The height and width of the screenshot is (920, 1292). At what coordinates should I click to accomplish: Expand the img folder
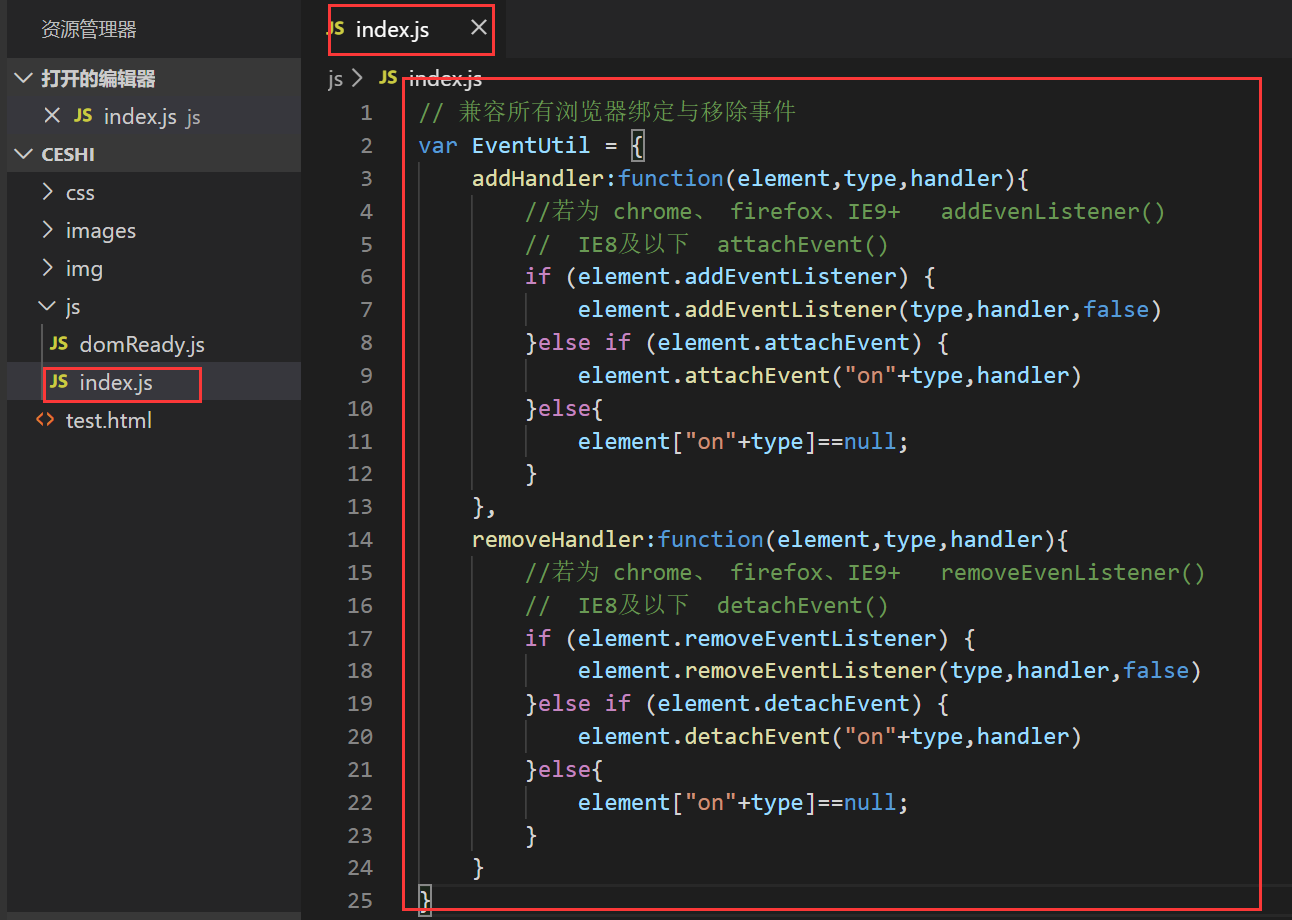pyautogui.click(x=48, y=268)
